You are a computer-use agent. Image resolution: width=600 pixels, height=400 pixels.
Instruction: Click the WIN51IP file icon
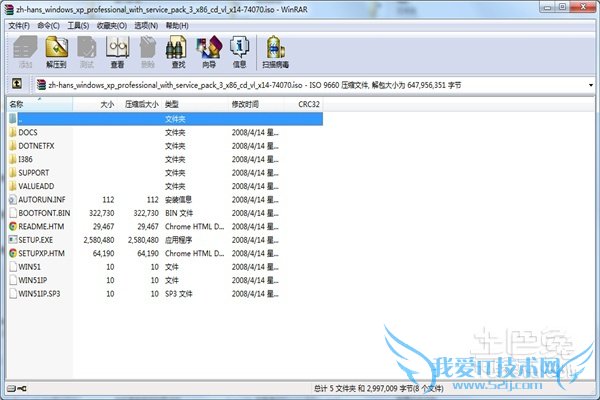point(13,280)
